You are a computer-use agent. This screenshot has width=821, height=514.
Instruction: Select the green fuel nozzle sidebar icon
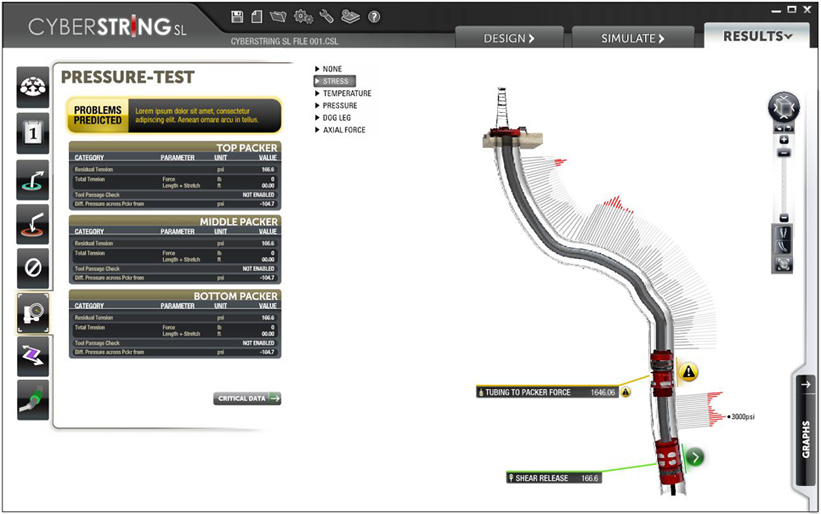[33, 400]
